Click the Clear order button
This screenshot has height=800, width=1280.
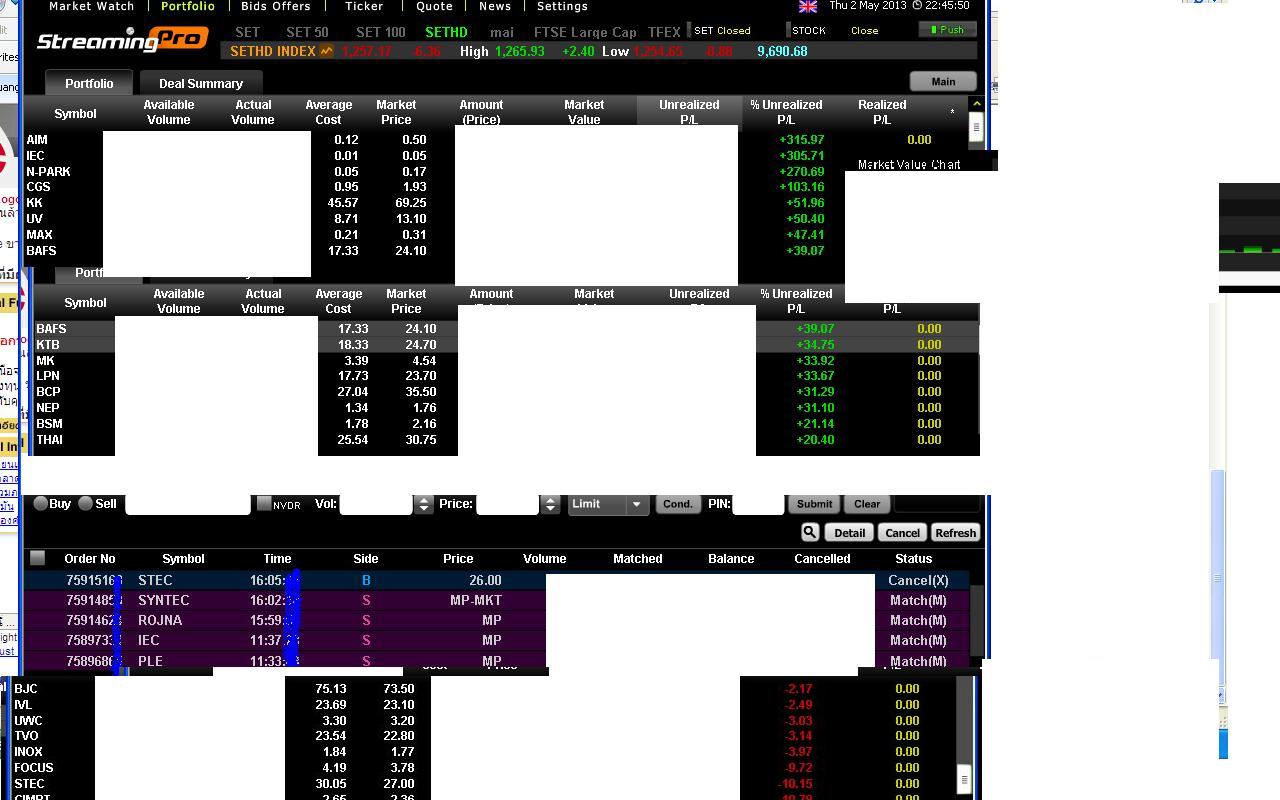(867, 504)
